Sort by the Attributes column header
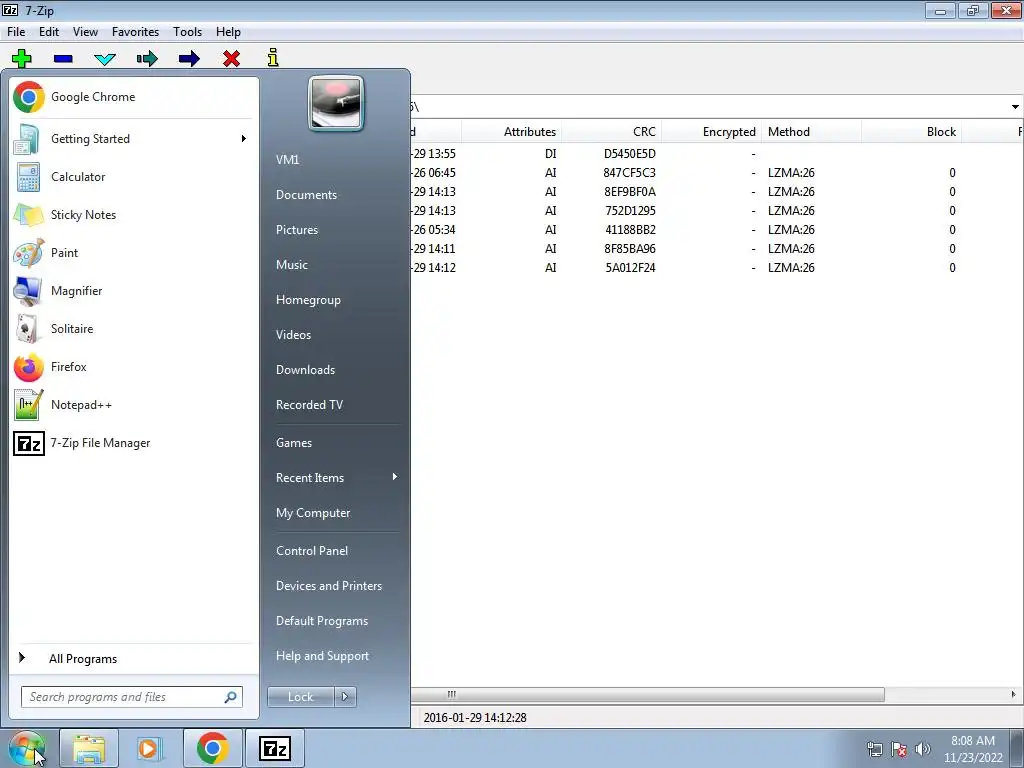 511,132
